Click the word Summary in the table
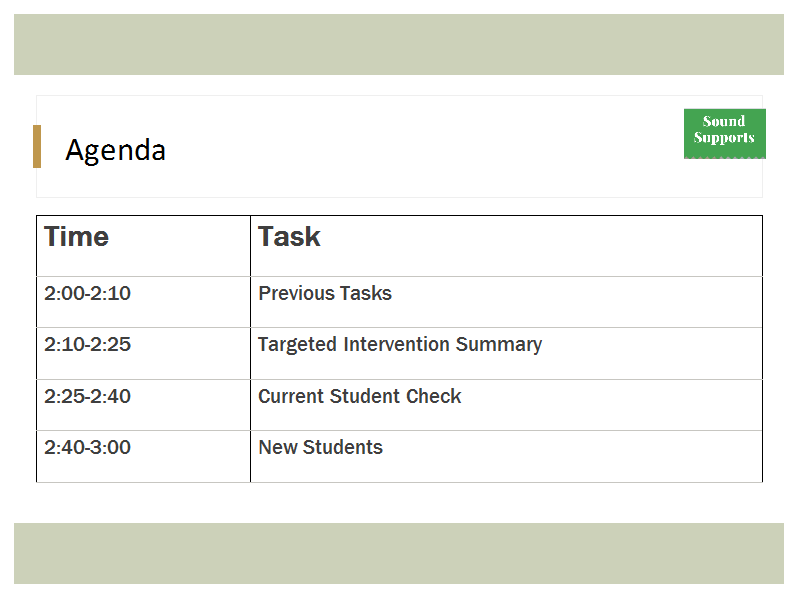The image size is (800, 600). 499,345
